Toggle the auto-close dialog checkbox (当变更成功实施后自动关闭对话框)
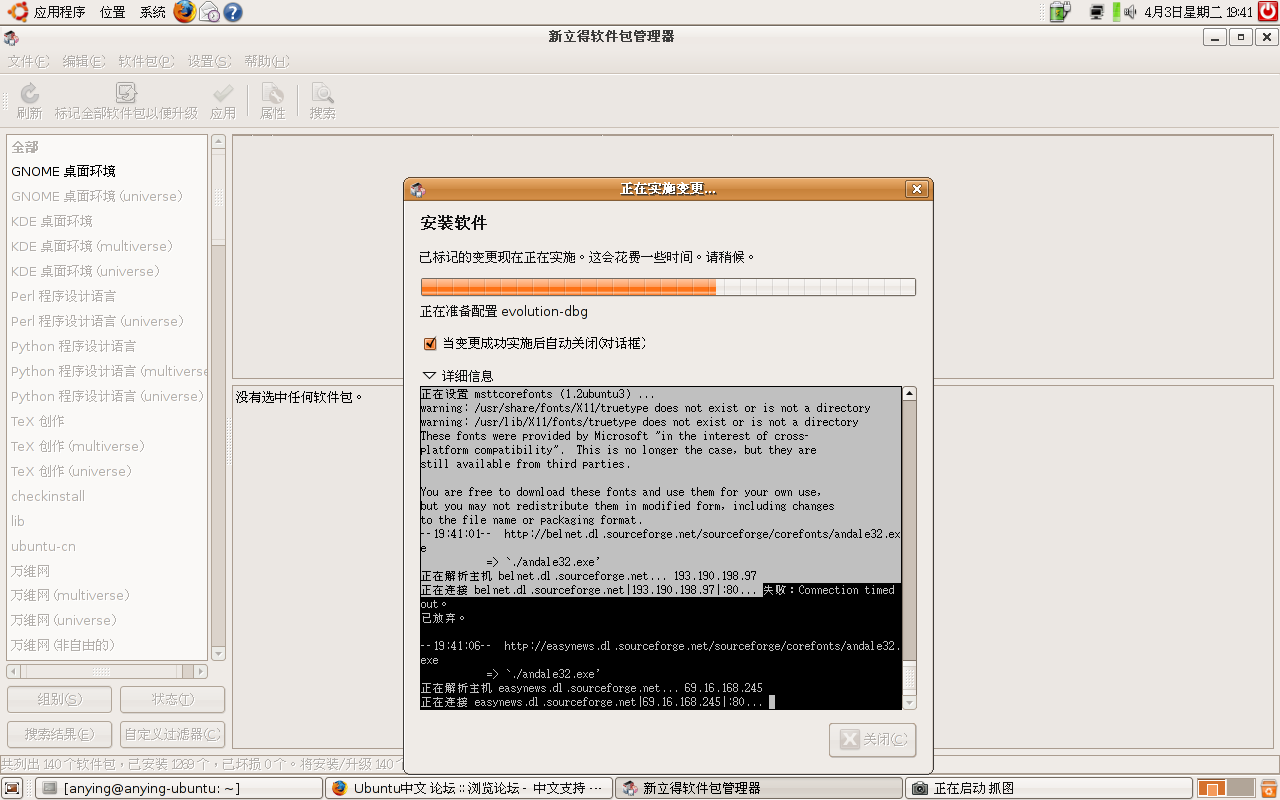1280x800 pixels. coord(430,344)
